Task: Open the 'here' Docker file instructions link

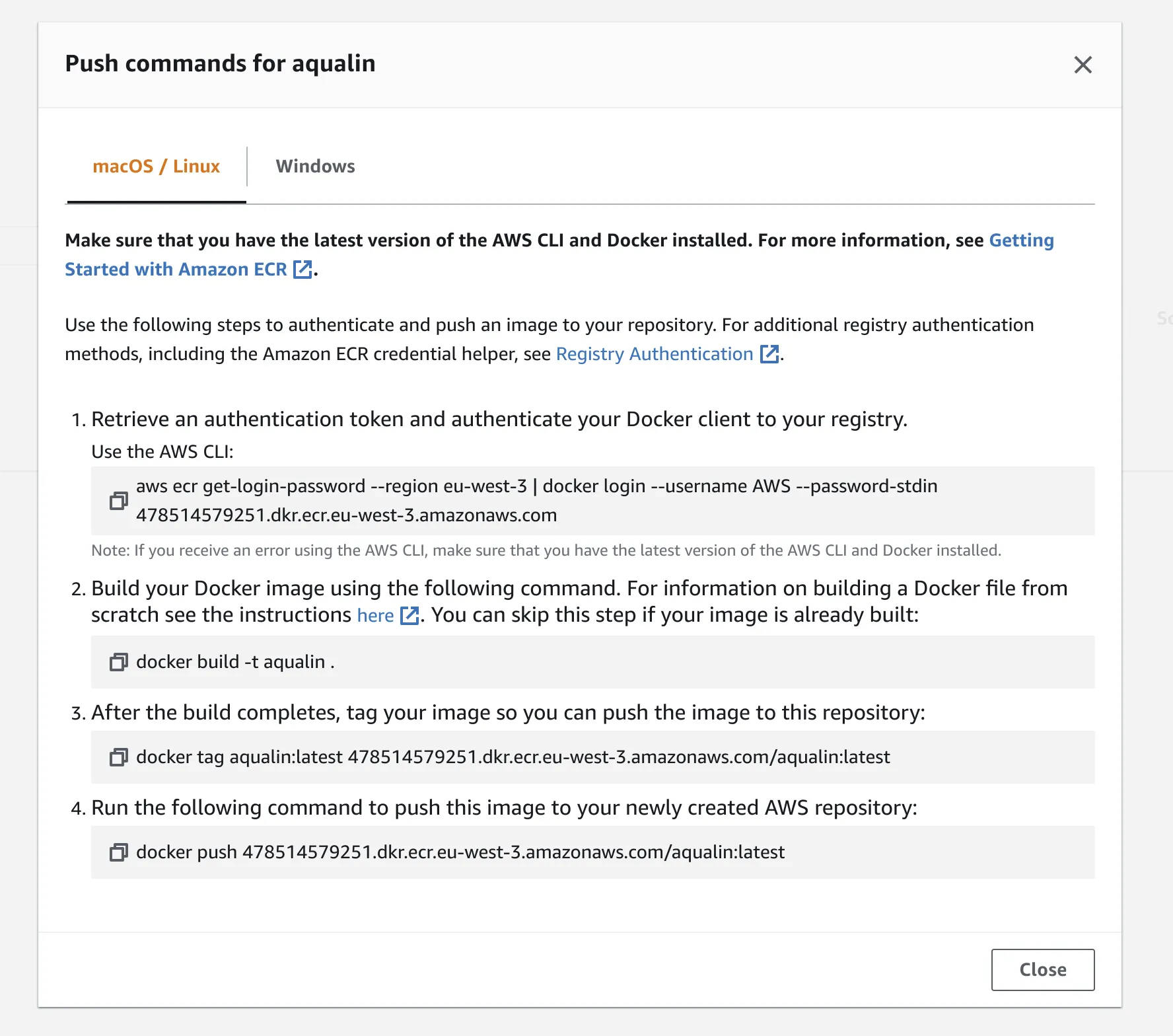Action: pyautogui.click(x=375, y=616)
